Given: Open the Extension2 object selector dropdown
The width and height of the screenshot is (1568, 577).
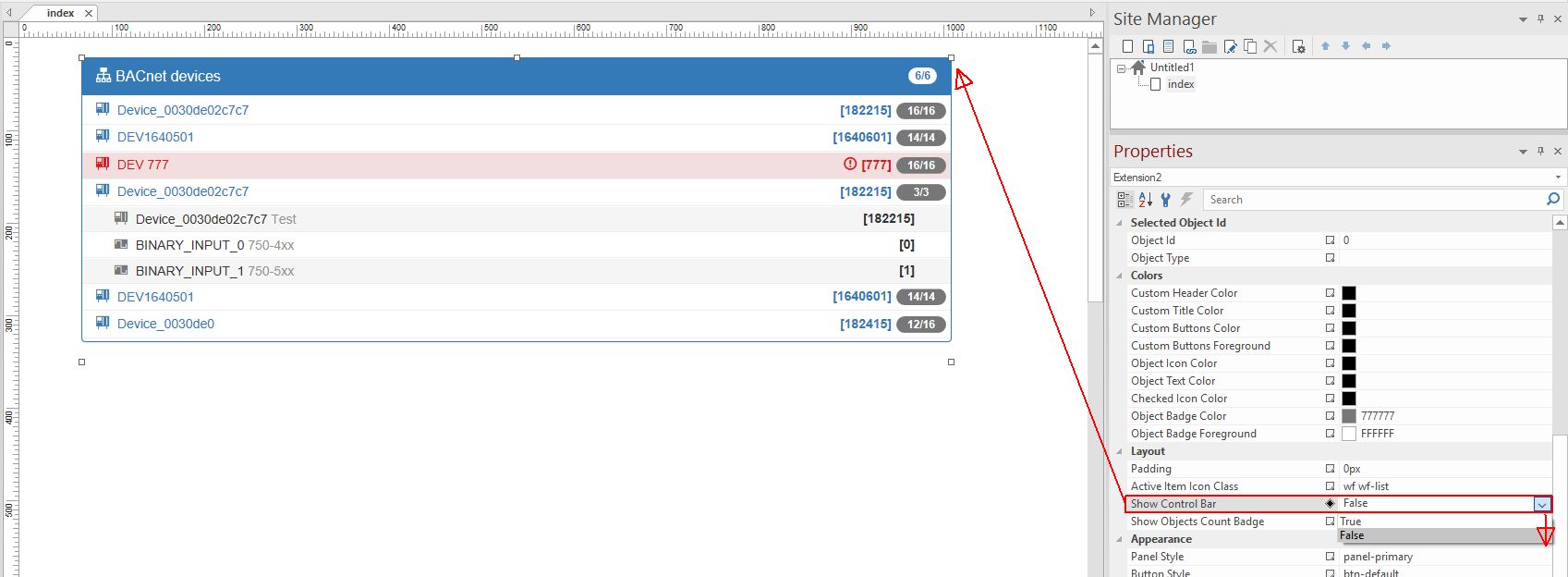Looking at the screenshot, I should [x=1558, y=178].
